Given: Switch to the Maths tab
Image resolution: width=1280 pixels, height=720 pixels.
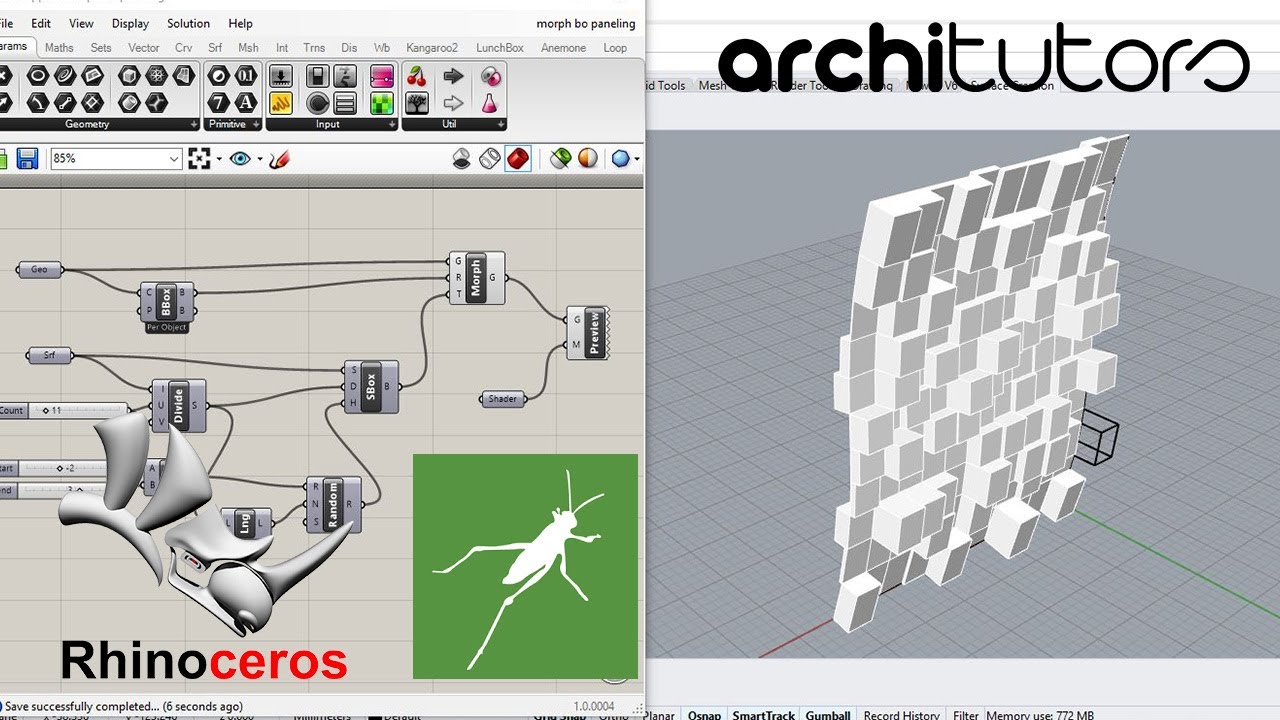Looking at the screenshot, I should point(59,47).
